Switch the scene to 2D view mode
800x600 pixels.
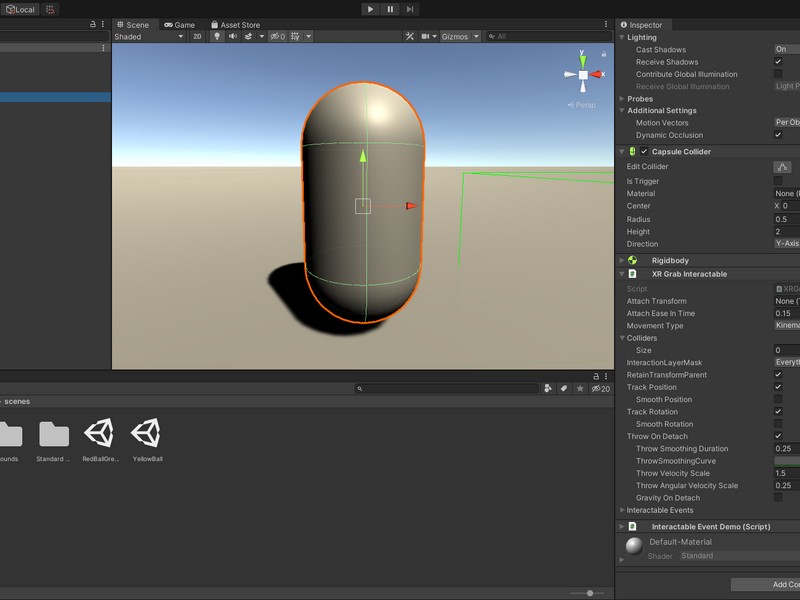[197, 36]
